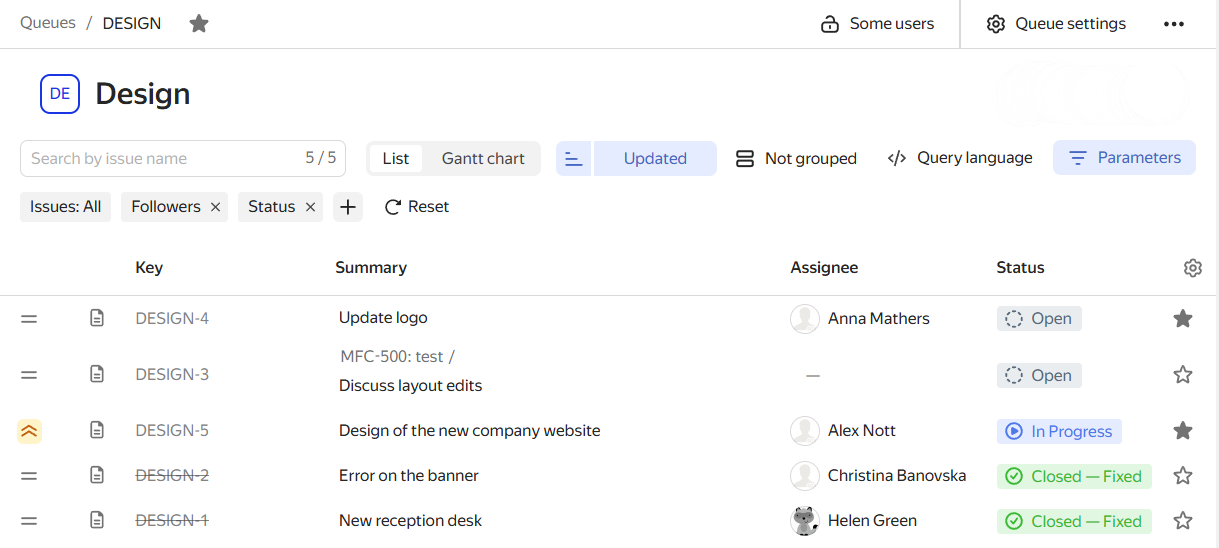Click the sort direction icon beside Updated
This screenshot has height=548, width=1219.
click(x=573, y=159)
